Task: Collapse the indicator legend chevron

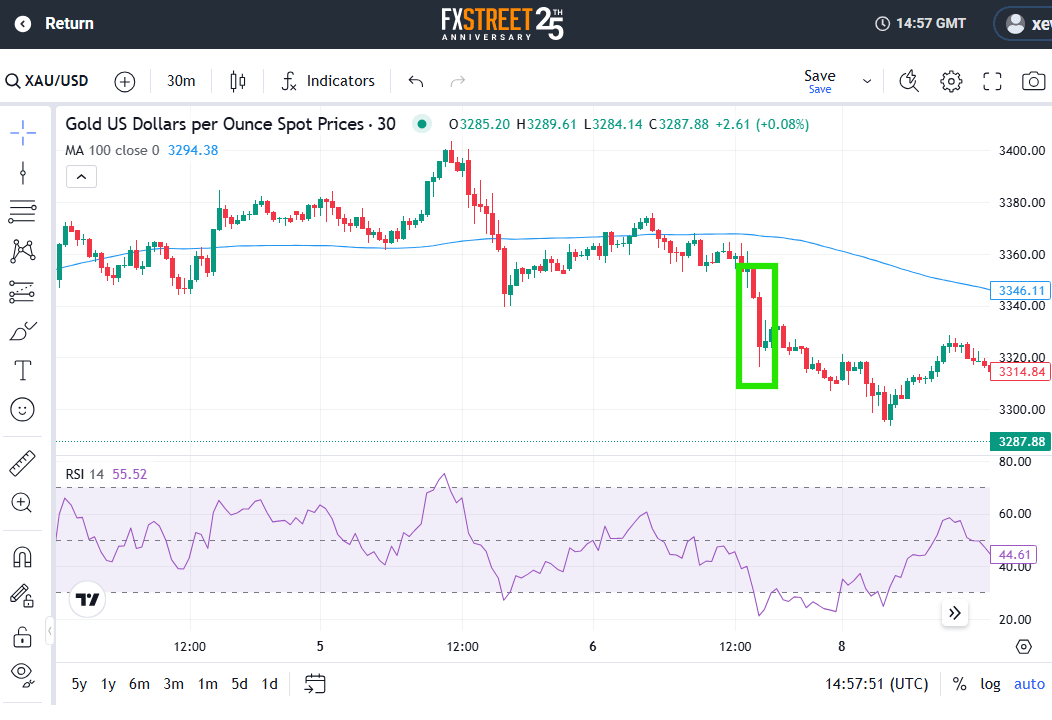Action: click(81, 177)
